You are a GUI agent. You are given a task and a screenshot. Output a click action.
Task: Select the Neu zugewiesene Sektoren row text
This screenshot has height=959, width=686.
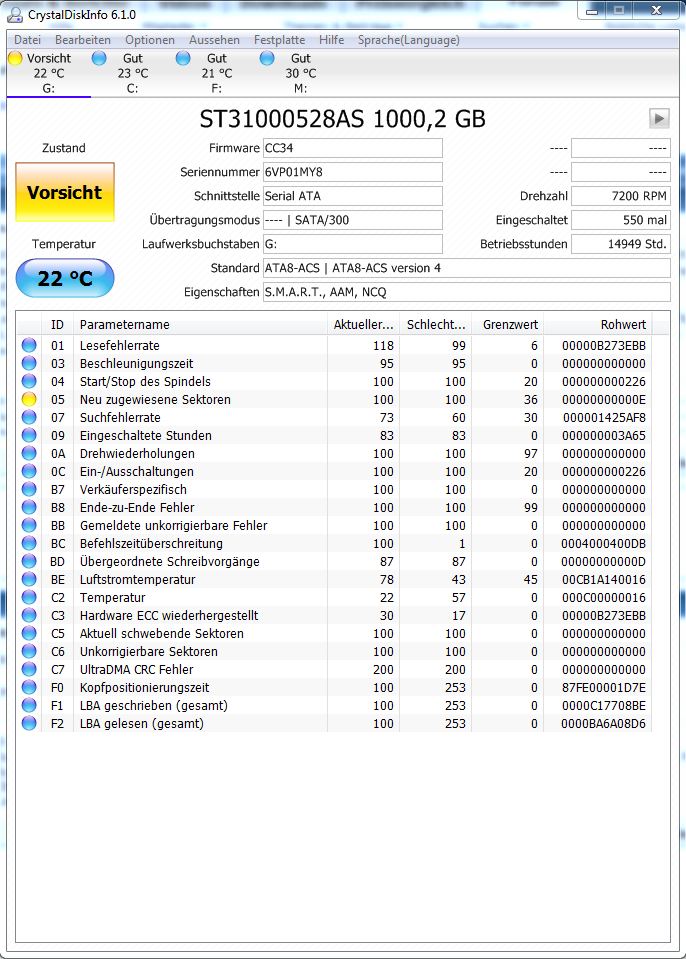pos(155,399)
